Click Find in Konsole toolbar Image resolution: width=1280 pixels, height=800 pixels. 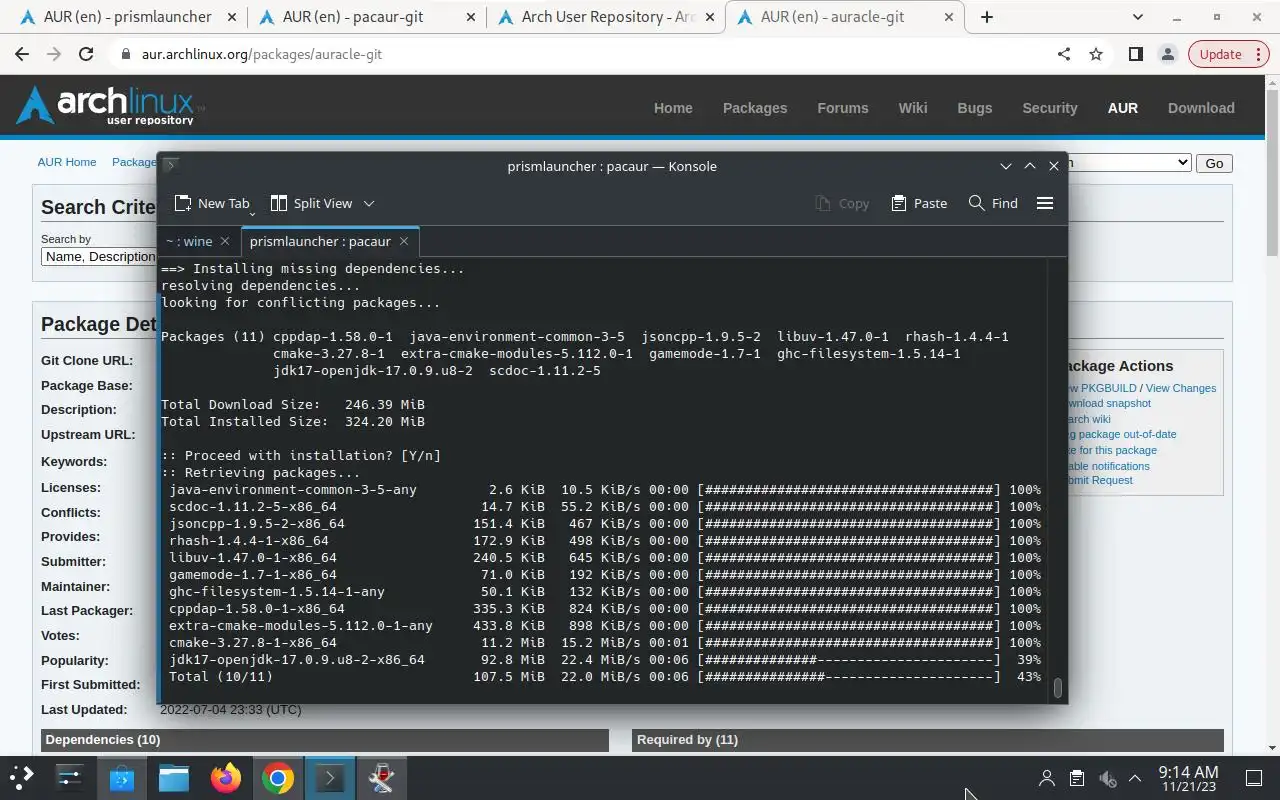click(993, 203)
